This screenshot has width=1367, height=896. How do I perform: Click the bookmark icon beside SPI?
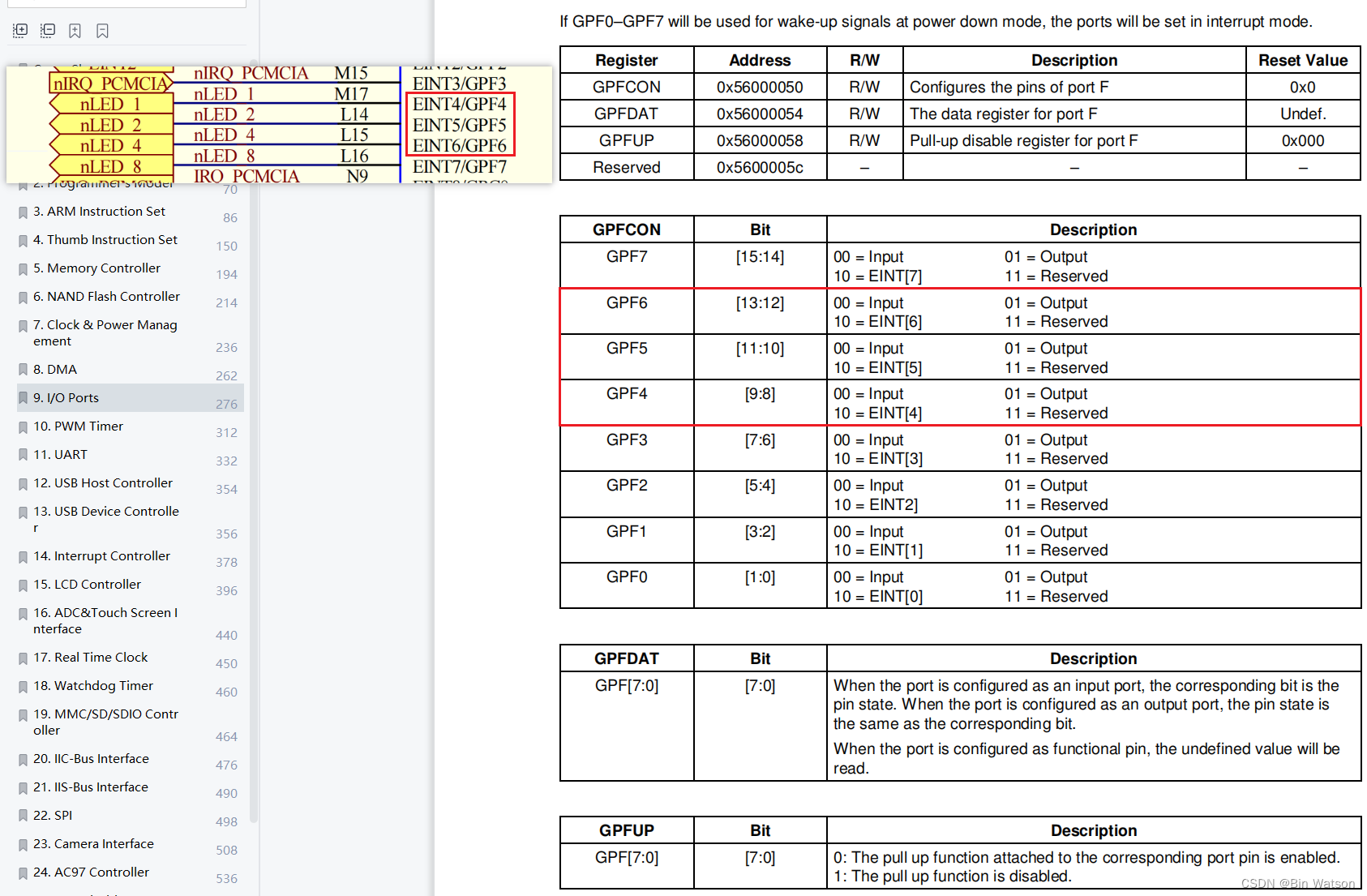tap(23, 817)
